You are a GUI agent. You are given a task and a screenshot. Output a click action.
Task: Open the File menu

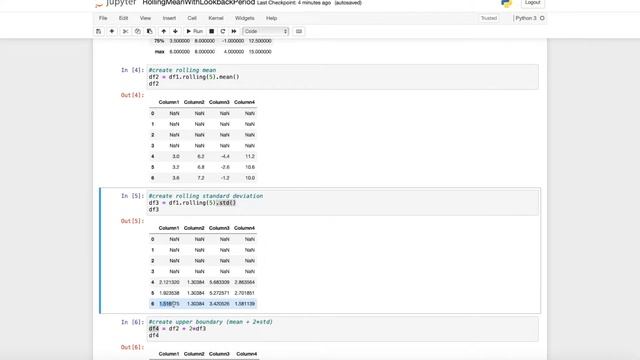pyautogui.click(x=103, y=18)
